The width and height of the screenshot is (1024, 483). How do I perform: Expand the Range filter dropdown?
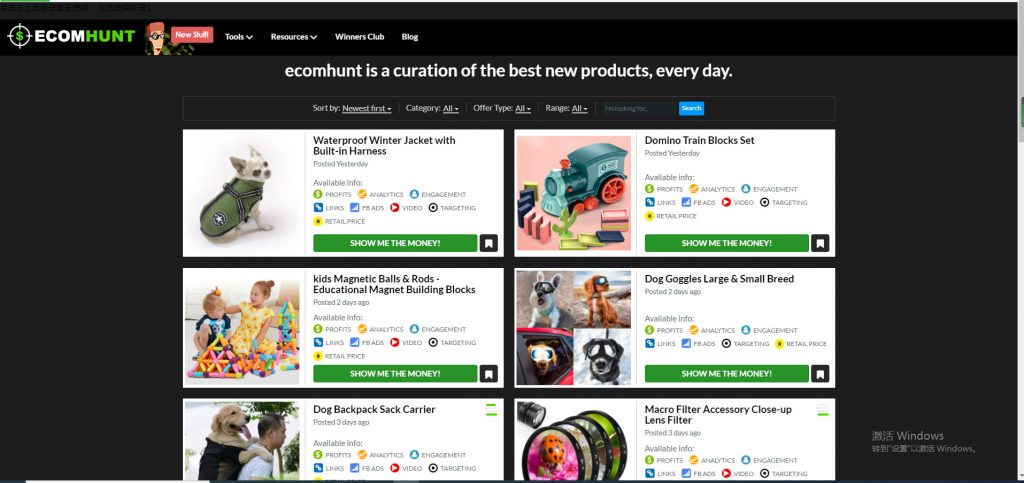(x=579, y=108)
